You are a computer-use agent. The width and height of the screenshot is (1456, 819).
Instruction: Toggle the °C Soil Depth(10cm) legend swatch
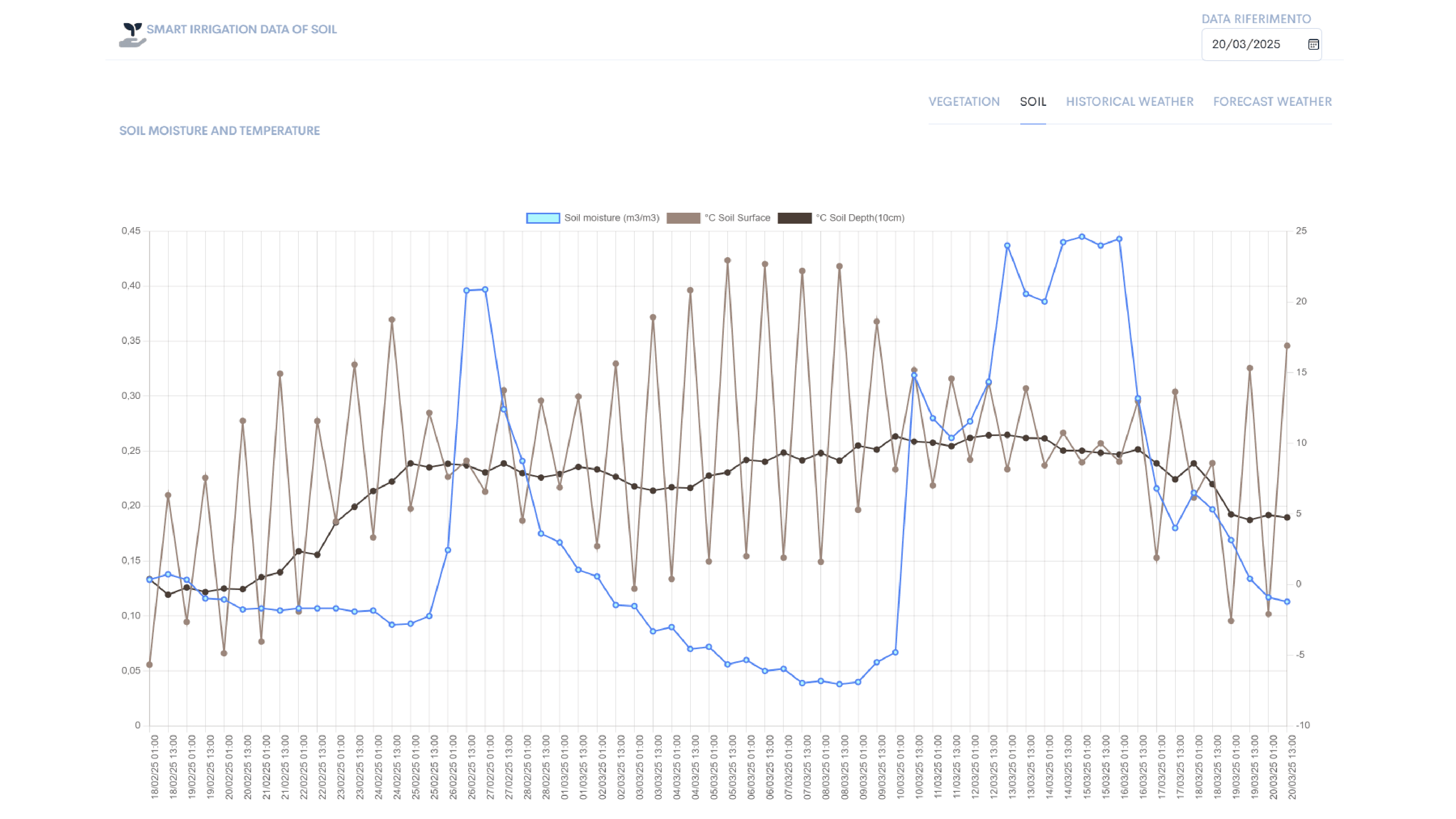(x=794, y=218)
